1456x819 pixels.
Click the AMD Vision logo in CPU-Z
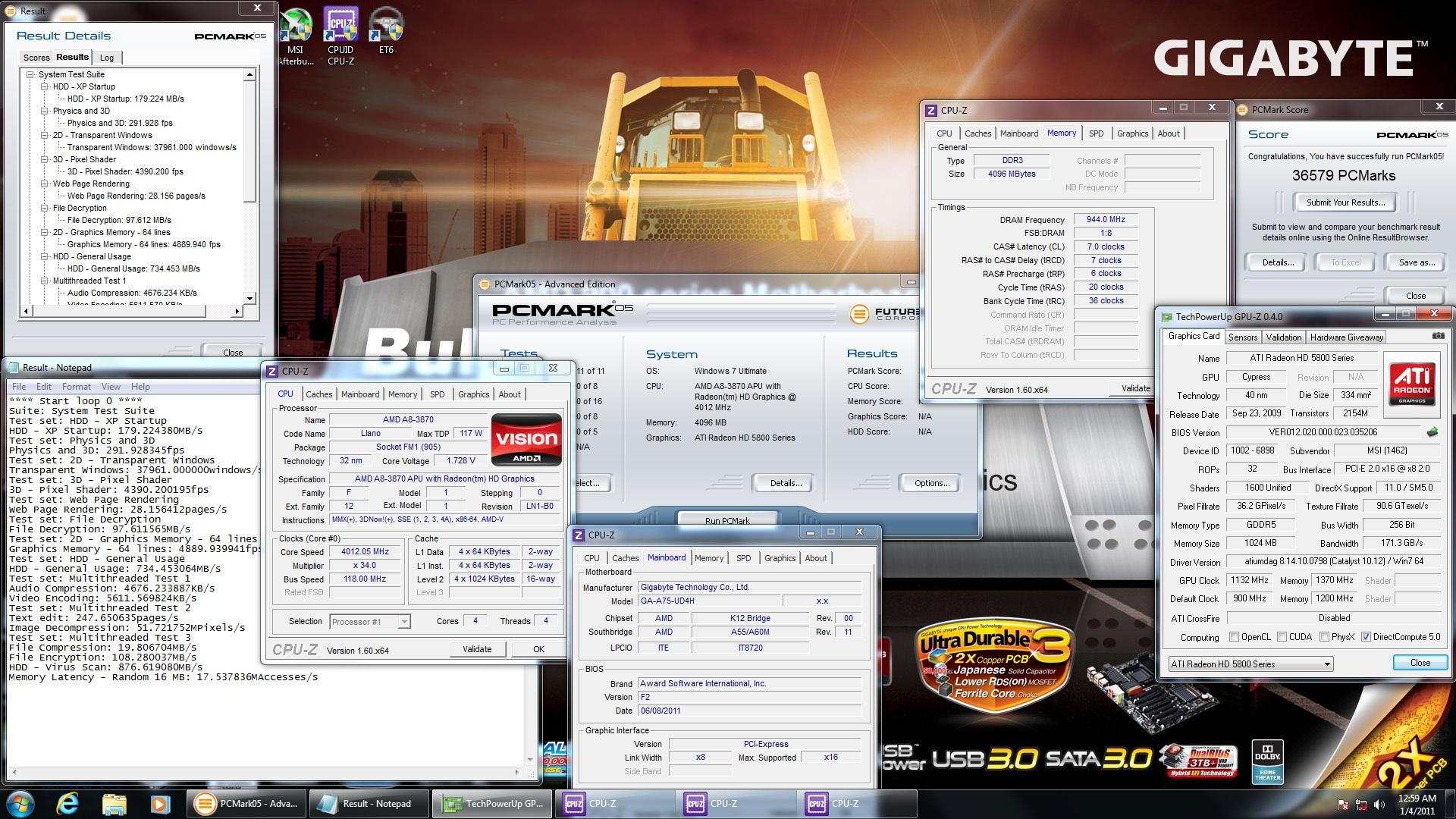pos(527,439)
